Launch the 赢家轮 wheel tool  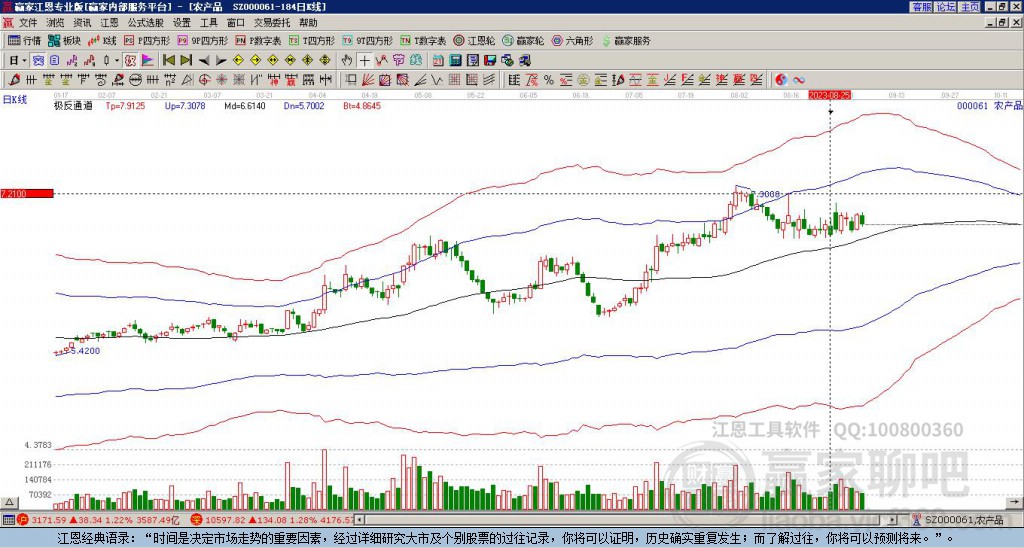click(x=523, y=40)
